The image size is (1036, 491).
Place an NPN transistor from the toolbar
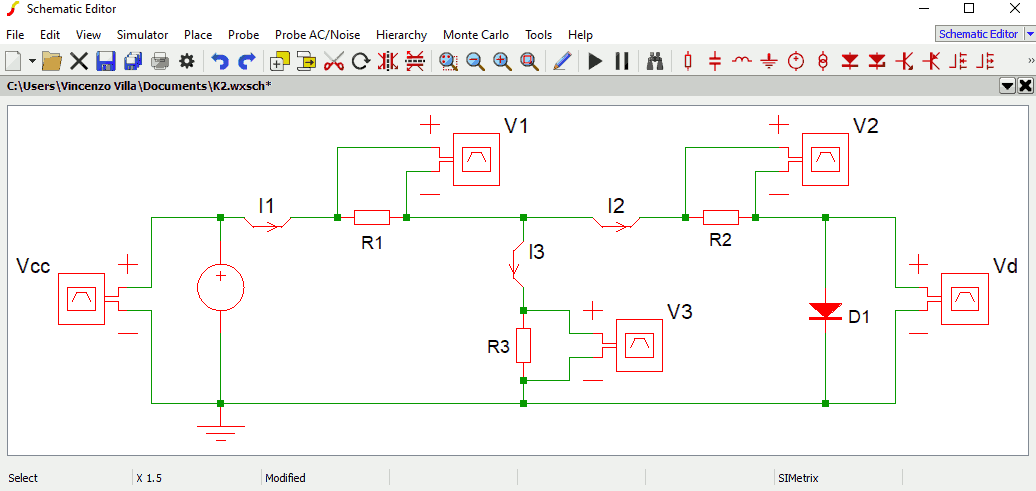[x=904, y=61]
